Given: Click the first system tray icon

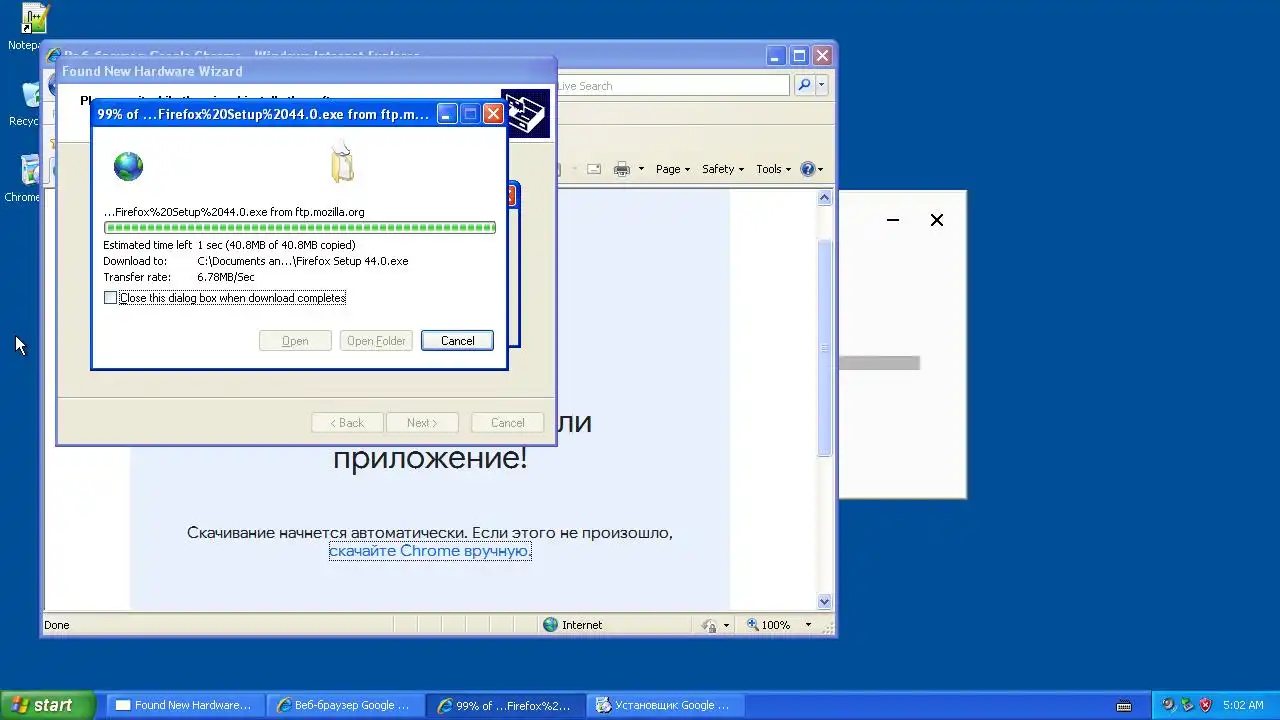Looking at the screenshot, I should pos(1169,705).
